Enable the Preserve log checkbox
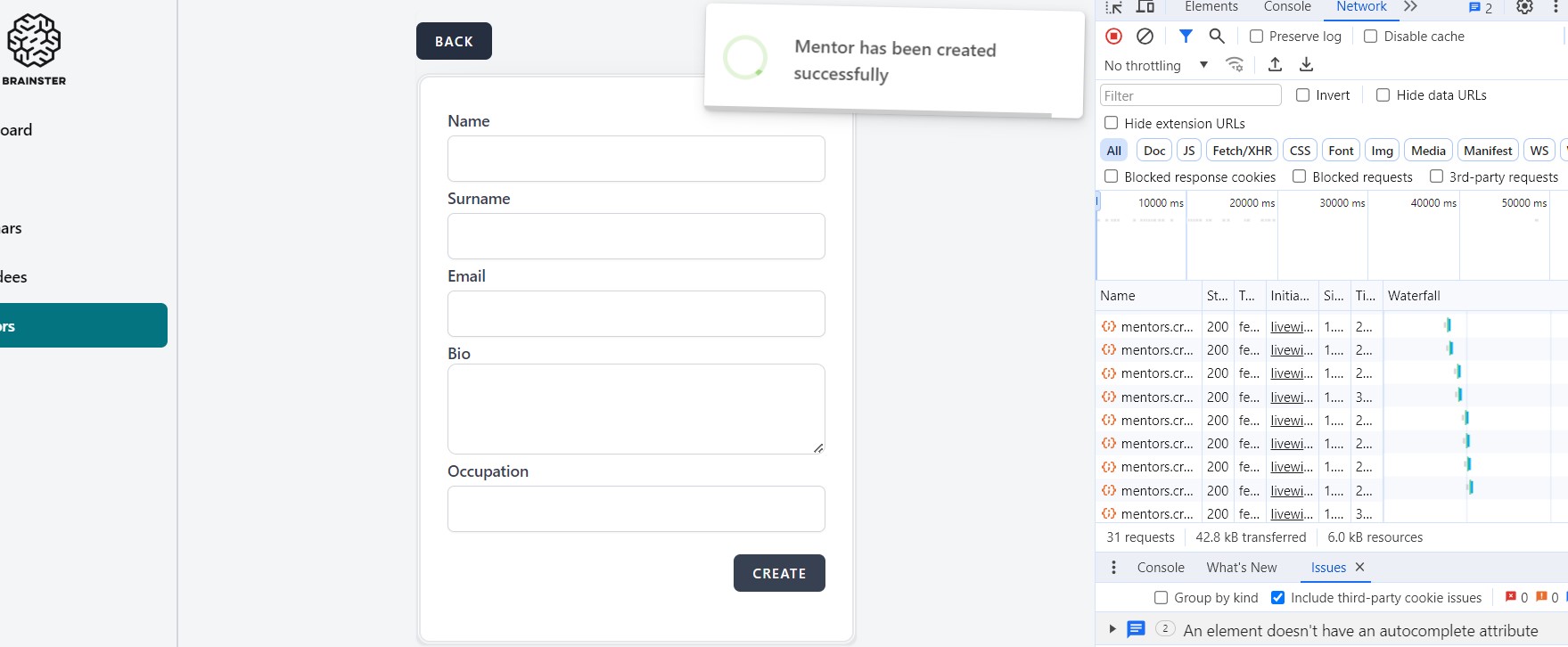 click(x=1257, y=37)
